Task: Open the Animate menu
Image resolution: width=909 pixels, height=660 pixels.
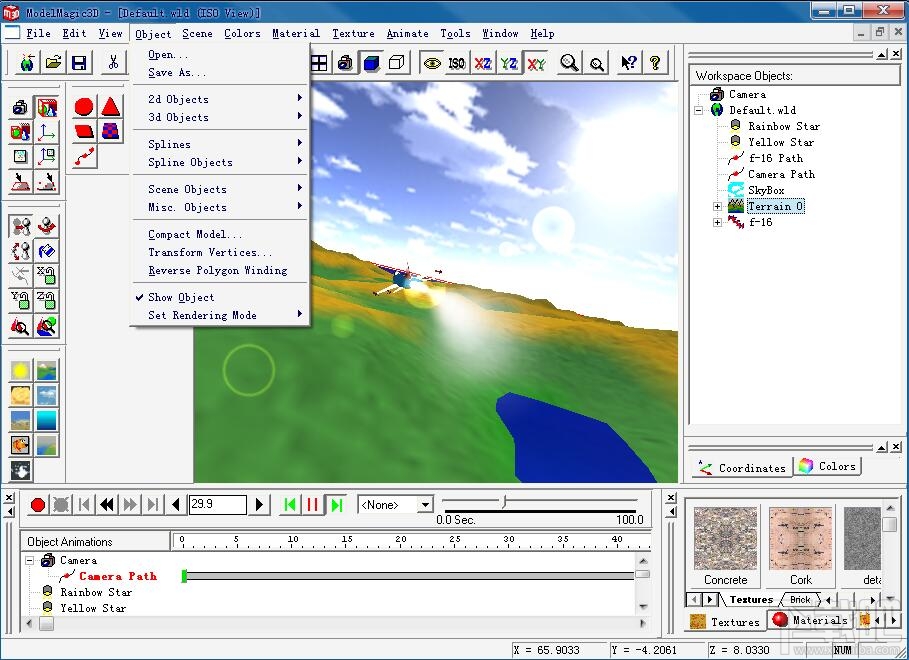Action: coord(406,33)
